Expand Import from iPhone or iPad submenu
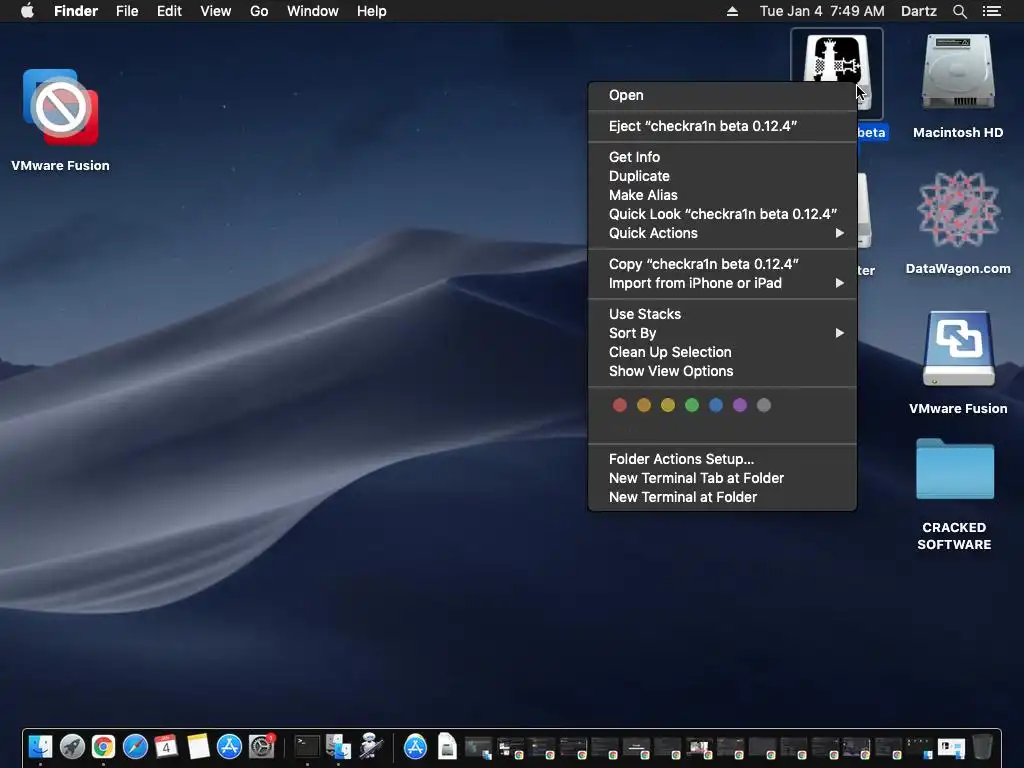Screen dimensions: 1024x768 722,283
